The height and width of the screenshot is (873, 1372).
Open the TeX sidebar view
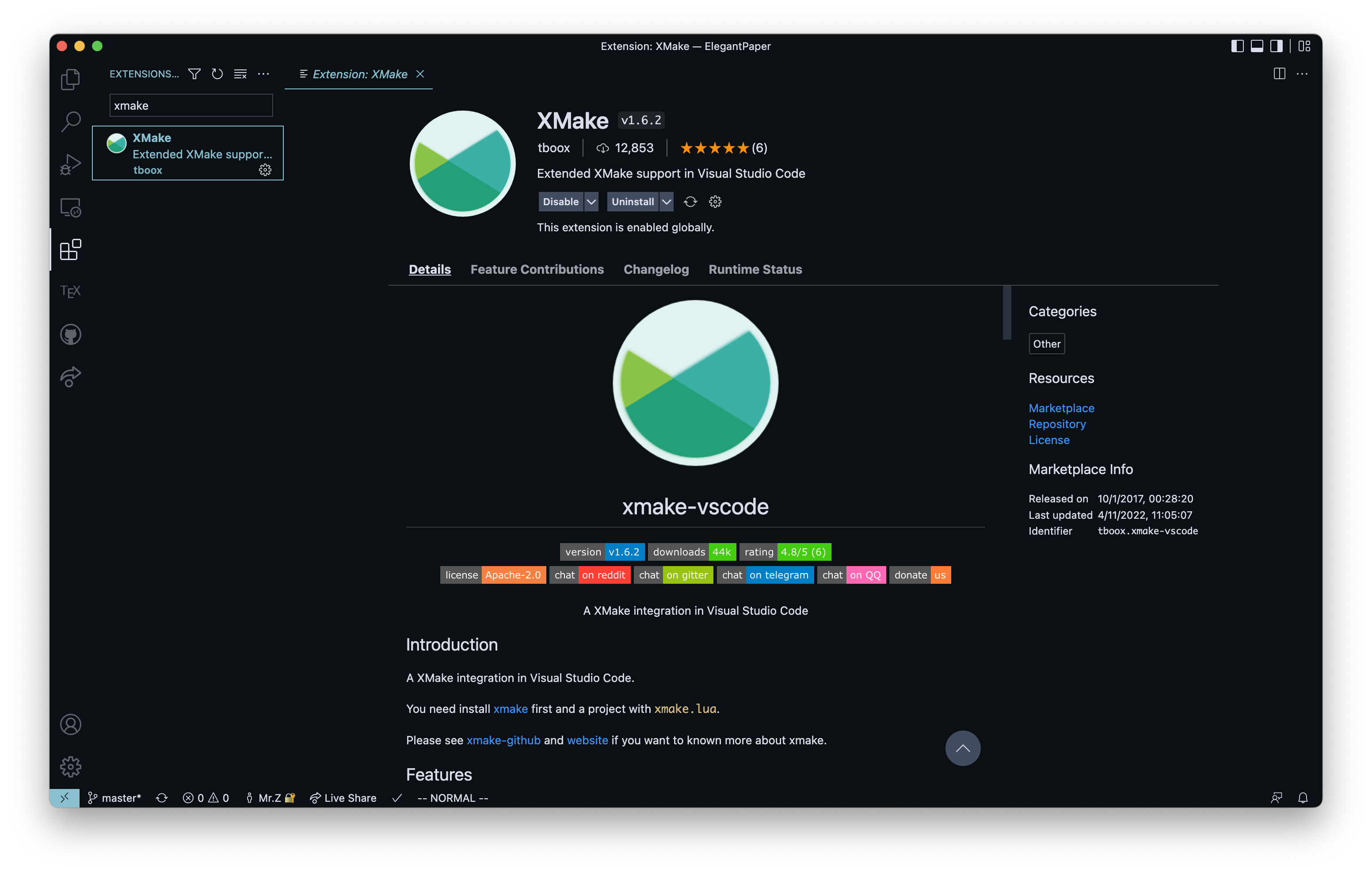70,291
